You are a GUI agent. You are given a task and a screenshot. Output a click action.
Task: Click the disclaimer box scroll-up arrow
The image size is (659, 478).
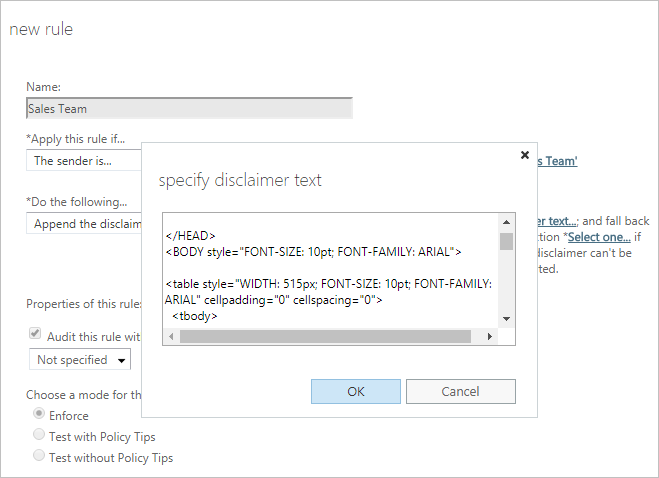pyautogui.click(x=506, y=222)
